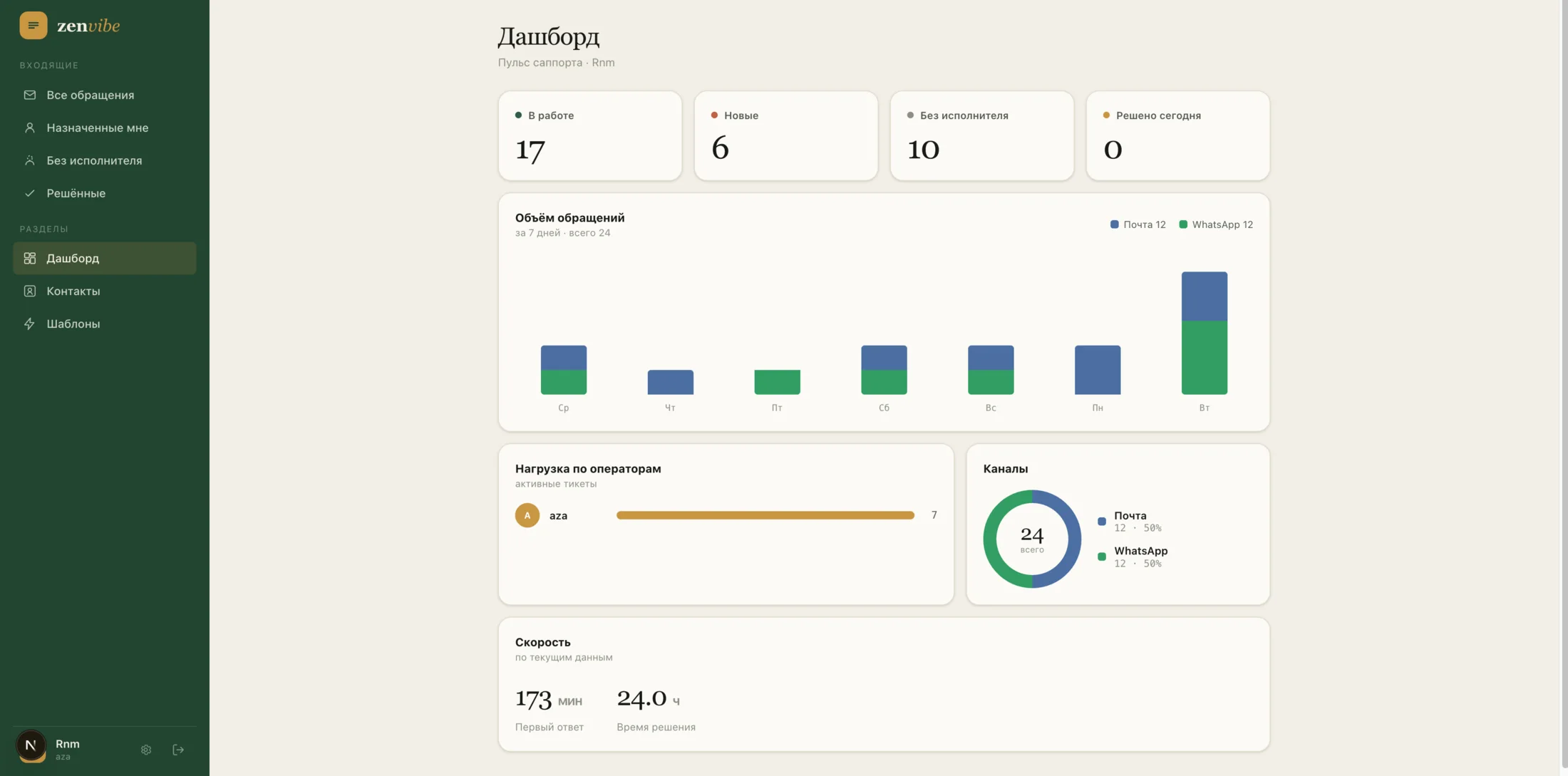1568x776 pixels.
Task: Click the Дашборд page heading
Action: pyautogui.click(x=549, y=36)
